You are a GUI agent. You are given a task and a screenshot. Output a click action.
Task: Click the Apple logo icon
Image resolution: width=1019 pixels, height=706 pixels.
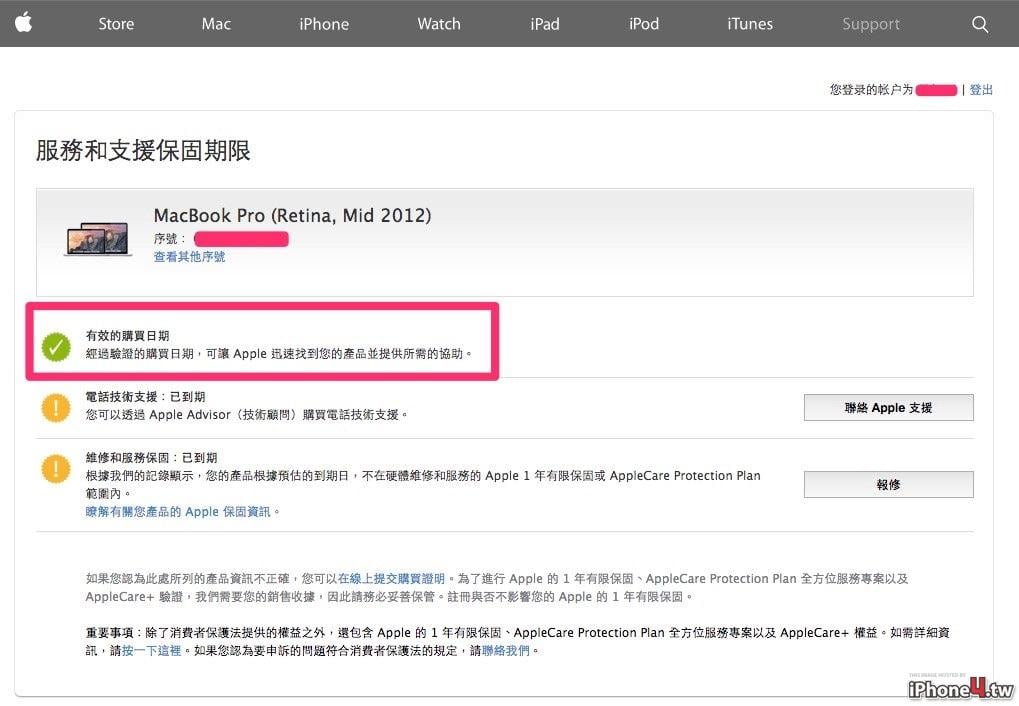tap(23, 23)
